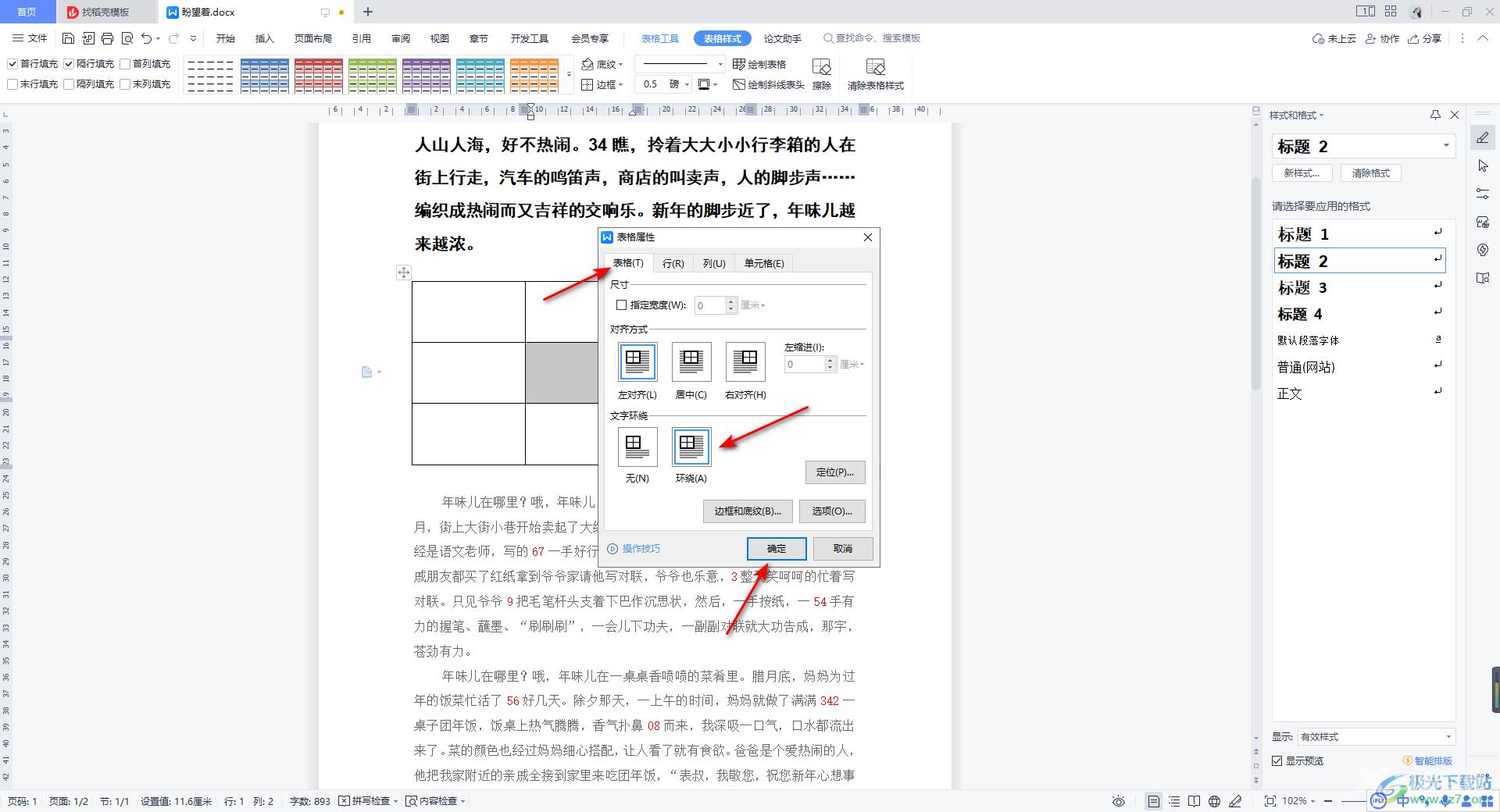Choose Center (居中) table alignment icon
1500x812 pixels.
[691, 361]
